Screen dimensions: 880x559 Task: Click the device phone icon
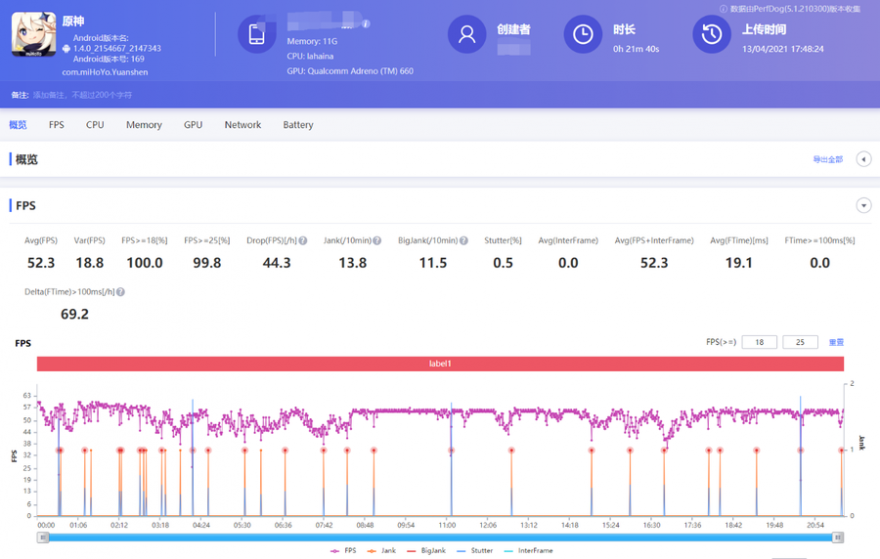(x=257, y=35)
